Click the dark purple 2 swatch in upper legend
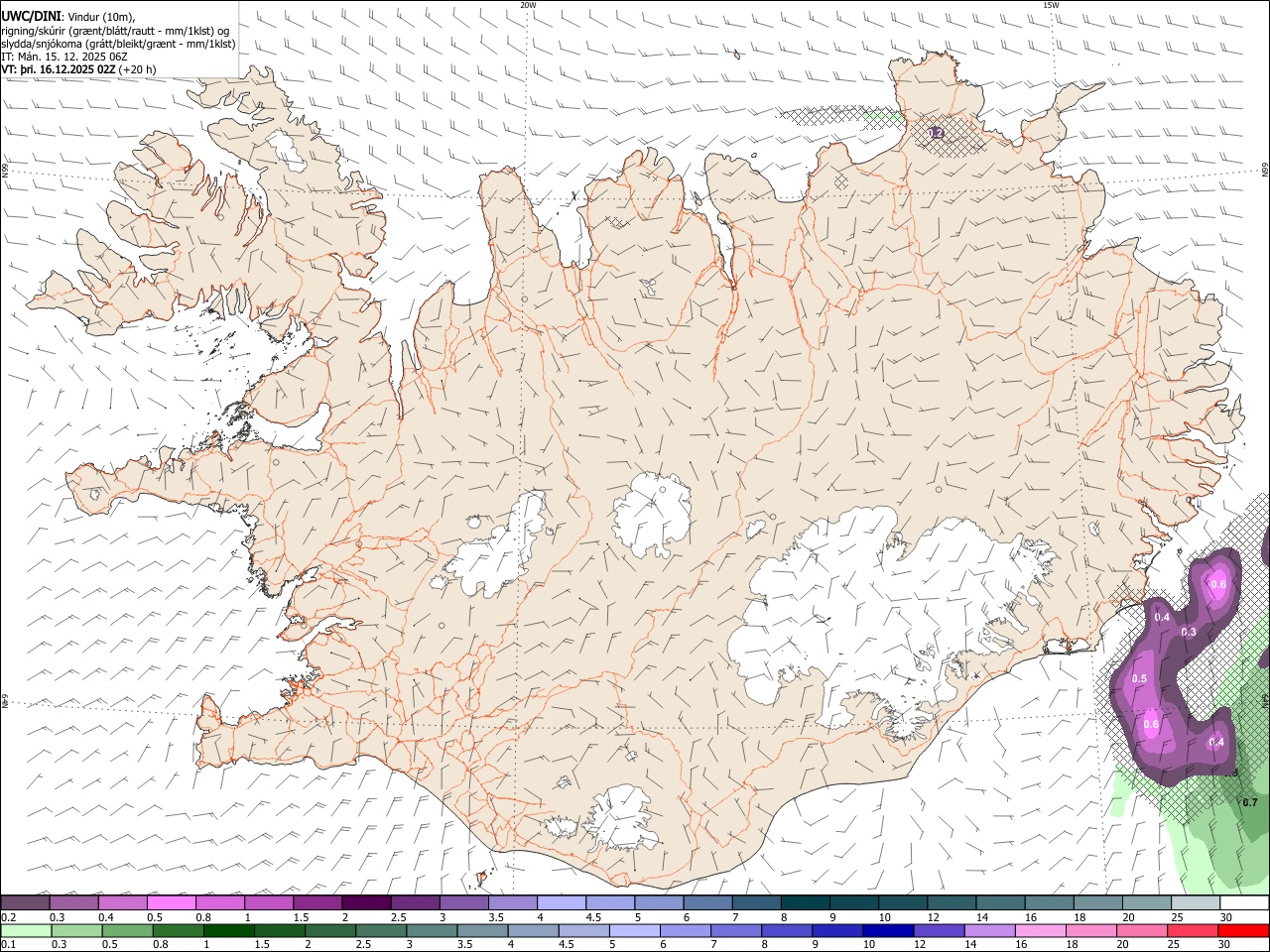1270x952 pixels. (x=366, y=903)
